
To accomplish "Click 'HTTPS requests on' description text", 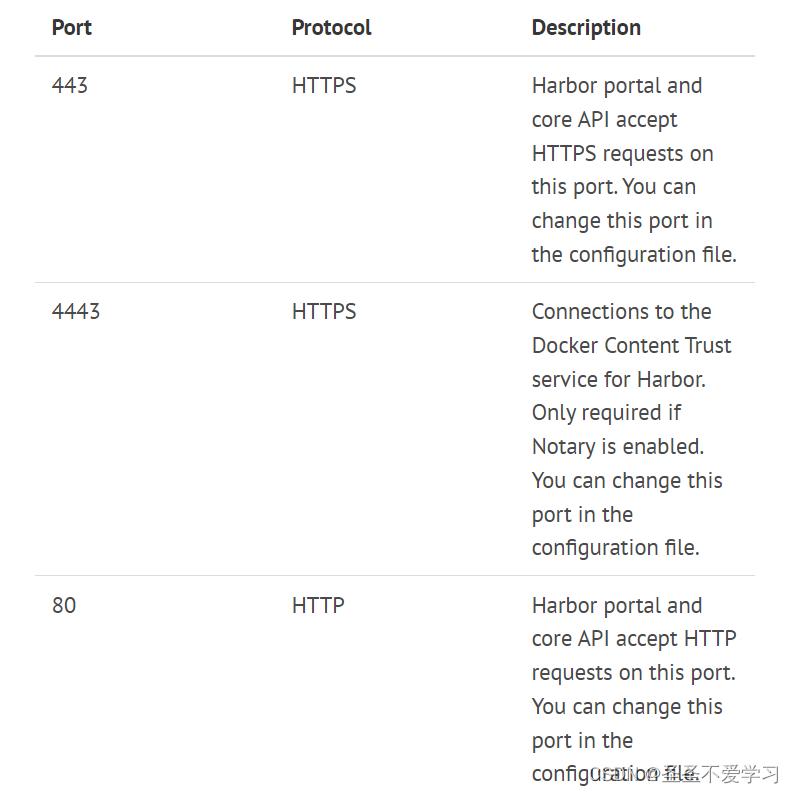I will tap(623, 153).
